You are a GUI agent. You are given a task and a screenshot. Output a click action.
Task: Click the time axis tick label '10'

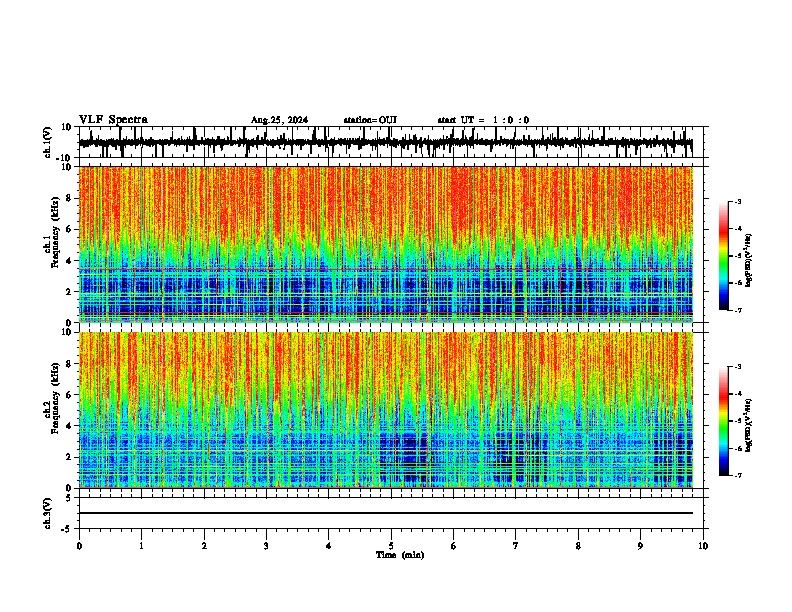pyautogui.click(x=703, y=546)
